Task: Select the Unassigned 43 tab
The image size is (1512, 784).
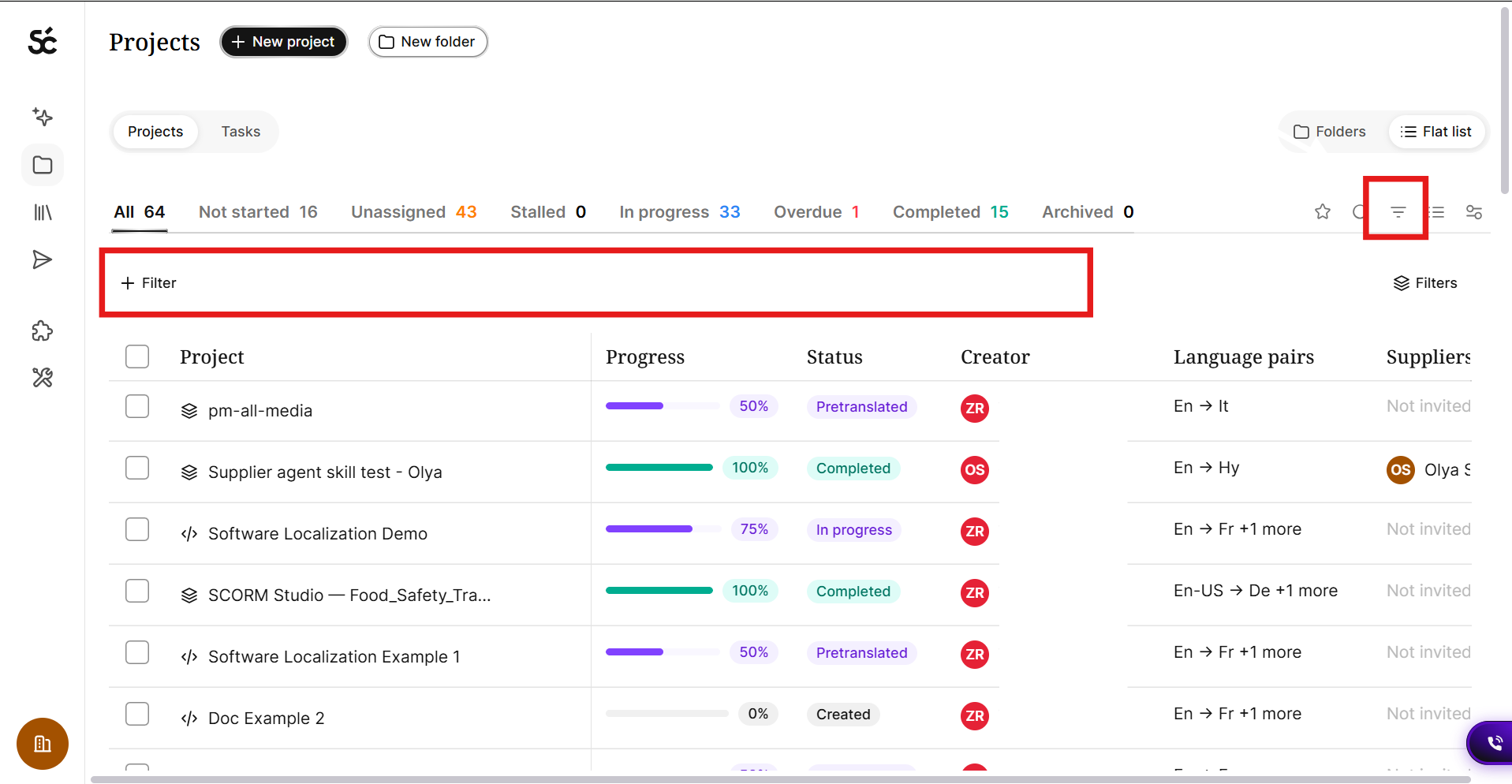Action: (413, 212)
